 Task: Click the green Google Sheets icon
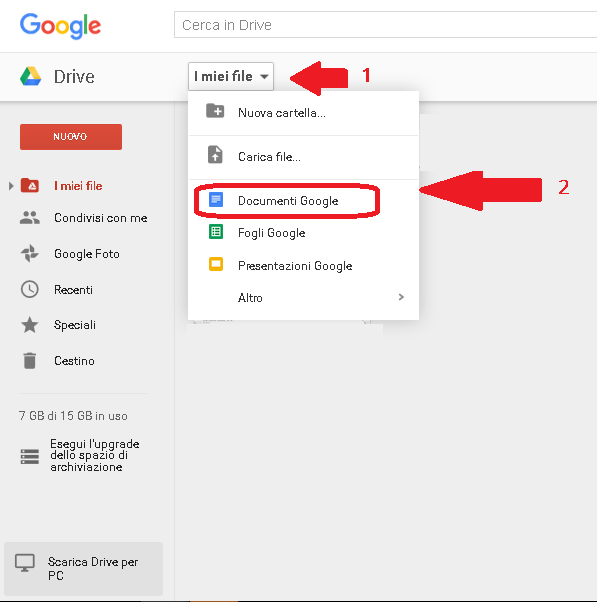(x=216, y=232)
